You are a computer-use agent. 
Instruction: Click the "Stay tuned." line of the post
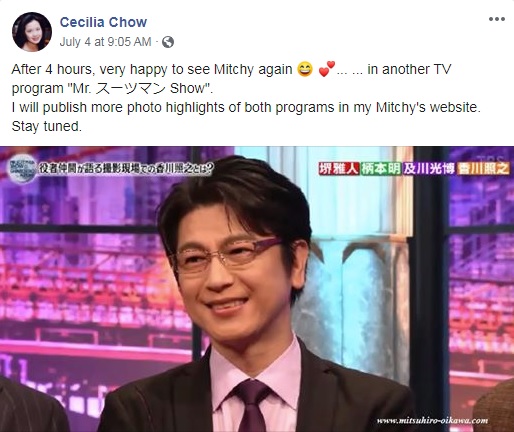(47, 126)
